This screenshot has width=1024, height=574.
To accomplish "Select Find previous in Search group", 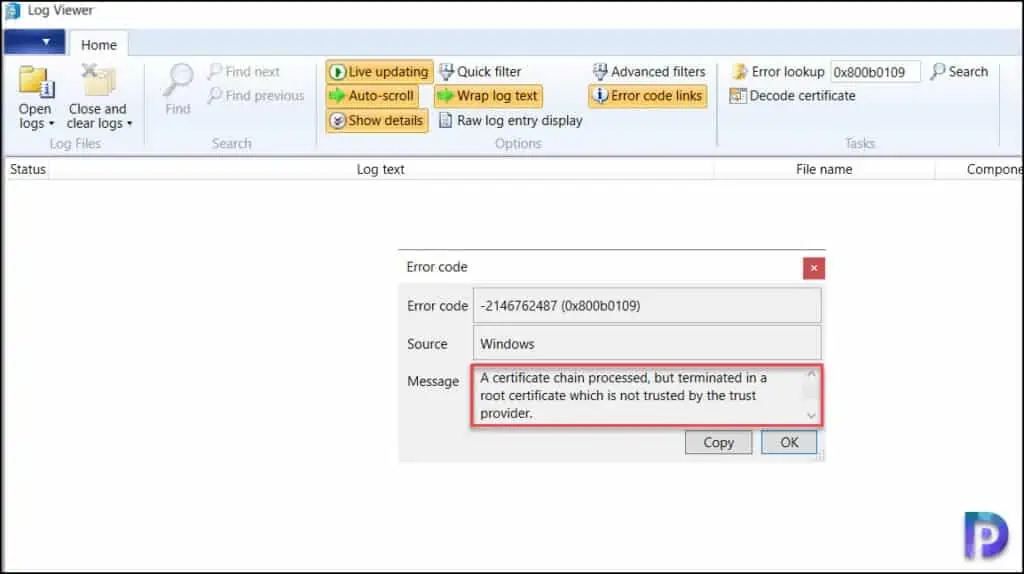I will (256, 96).
